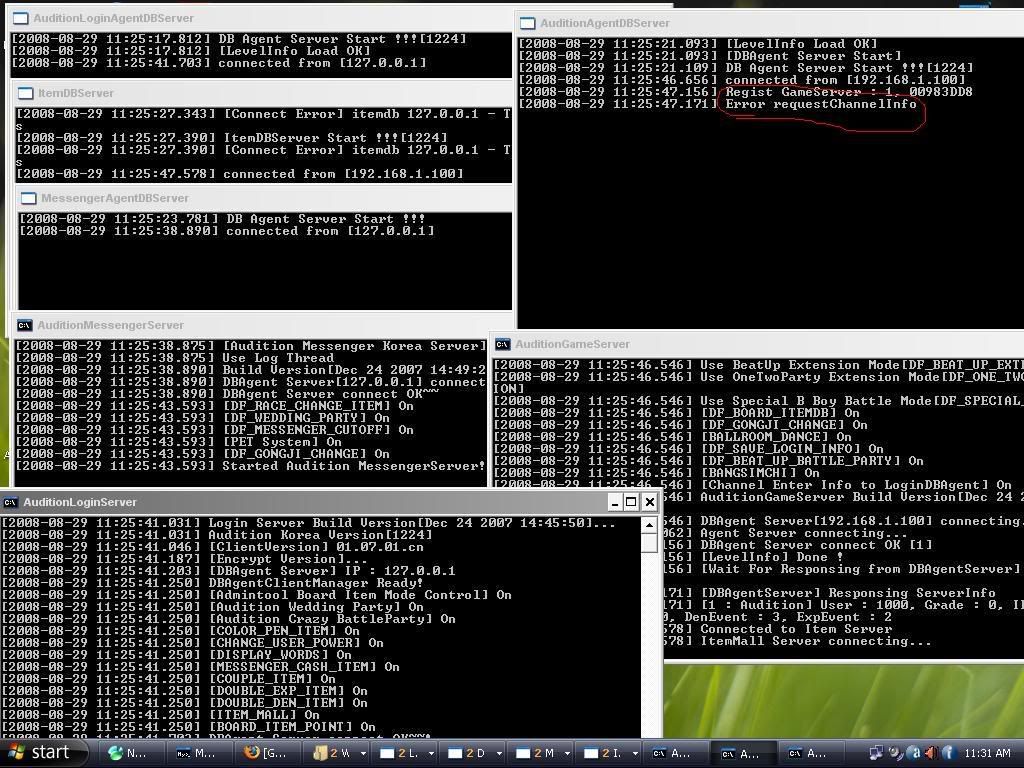The width and height of the screenshot is (1024, 768).
Task: Expand the '2 D' grouped taskbar dropdown
Action: [x=499, y=753]
